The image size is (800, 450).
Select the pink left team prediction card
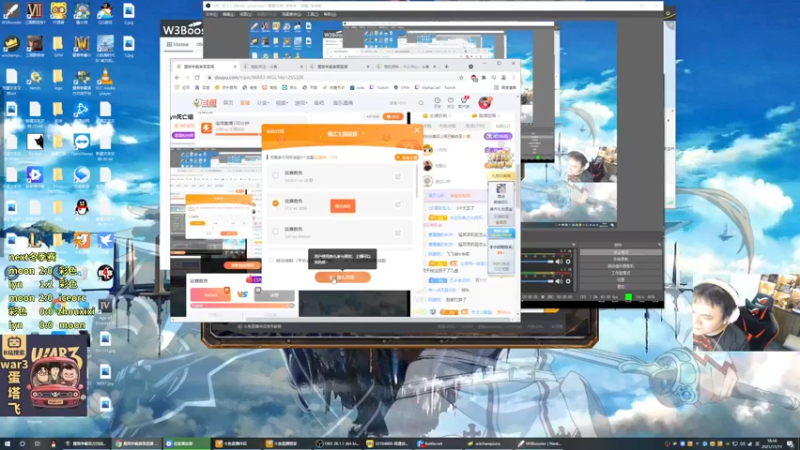[211, 295]
